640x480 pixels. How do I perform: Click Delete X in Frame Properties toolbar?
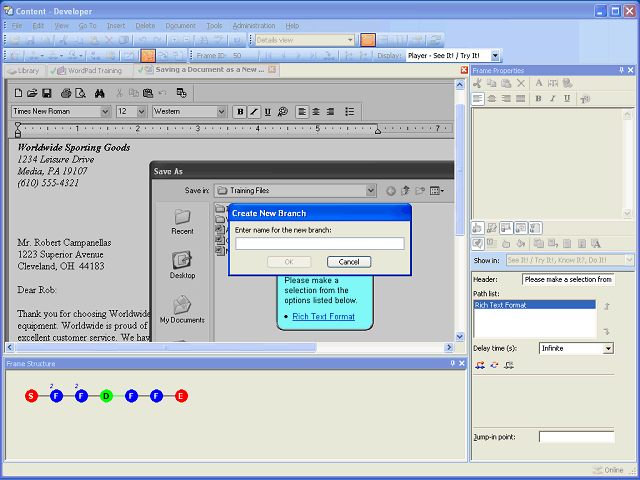pyautogui.click(x=521, y=83)
